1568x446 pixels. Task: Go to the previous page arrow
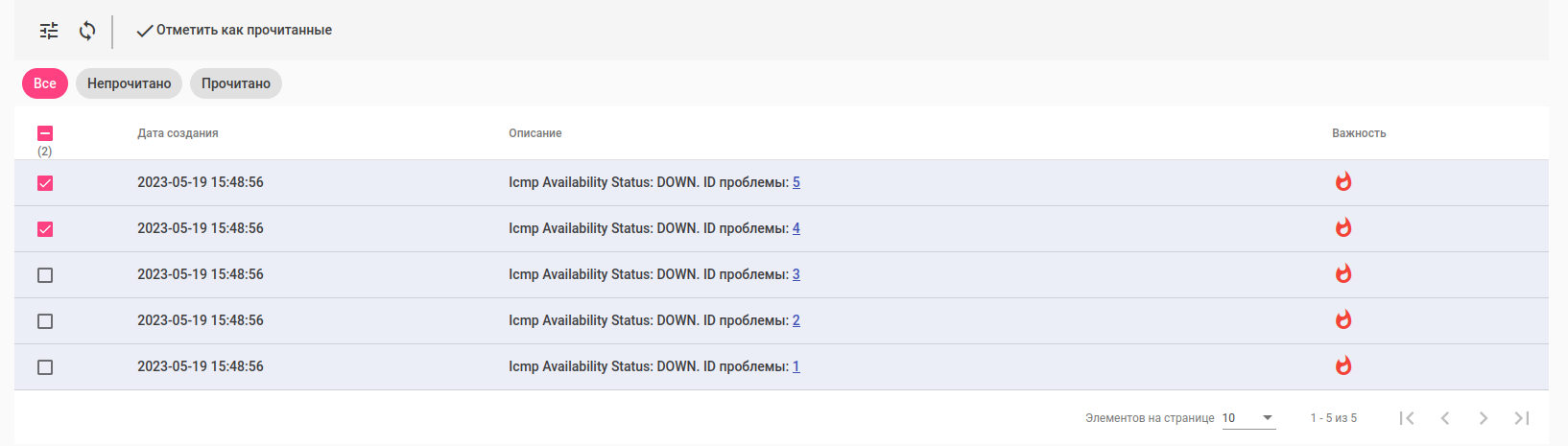click(1445, 418)
